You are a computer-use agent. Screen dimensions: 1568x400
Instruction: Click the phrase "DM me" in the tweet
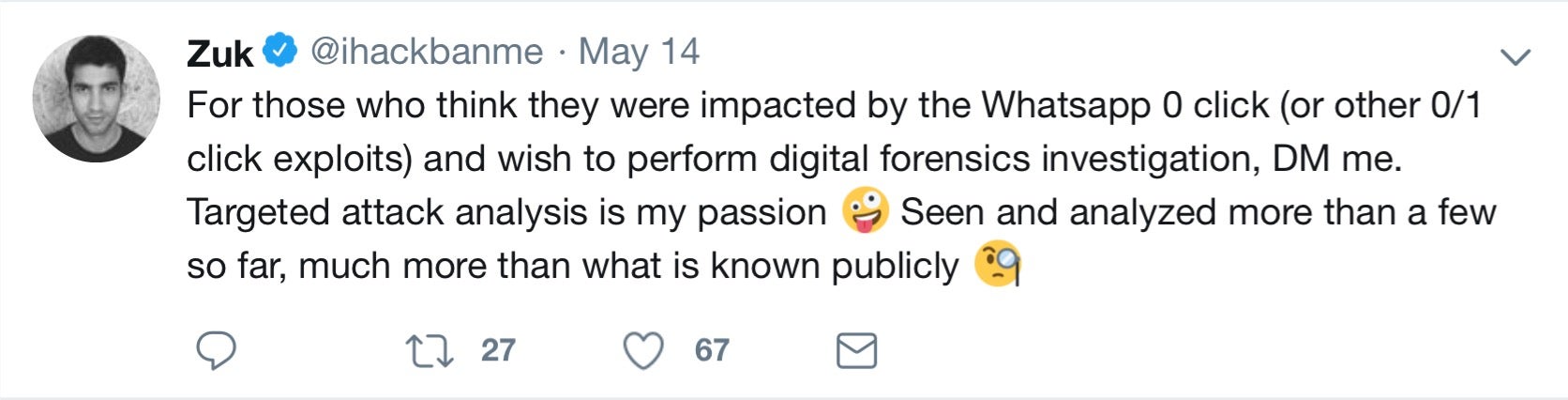[x=1335, y=159]
